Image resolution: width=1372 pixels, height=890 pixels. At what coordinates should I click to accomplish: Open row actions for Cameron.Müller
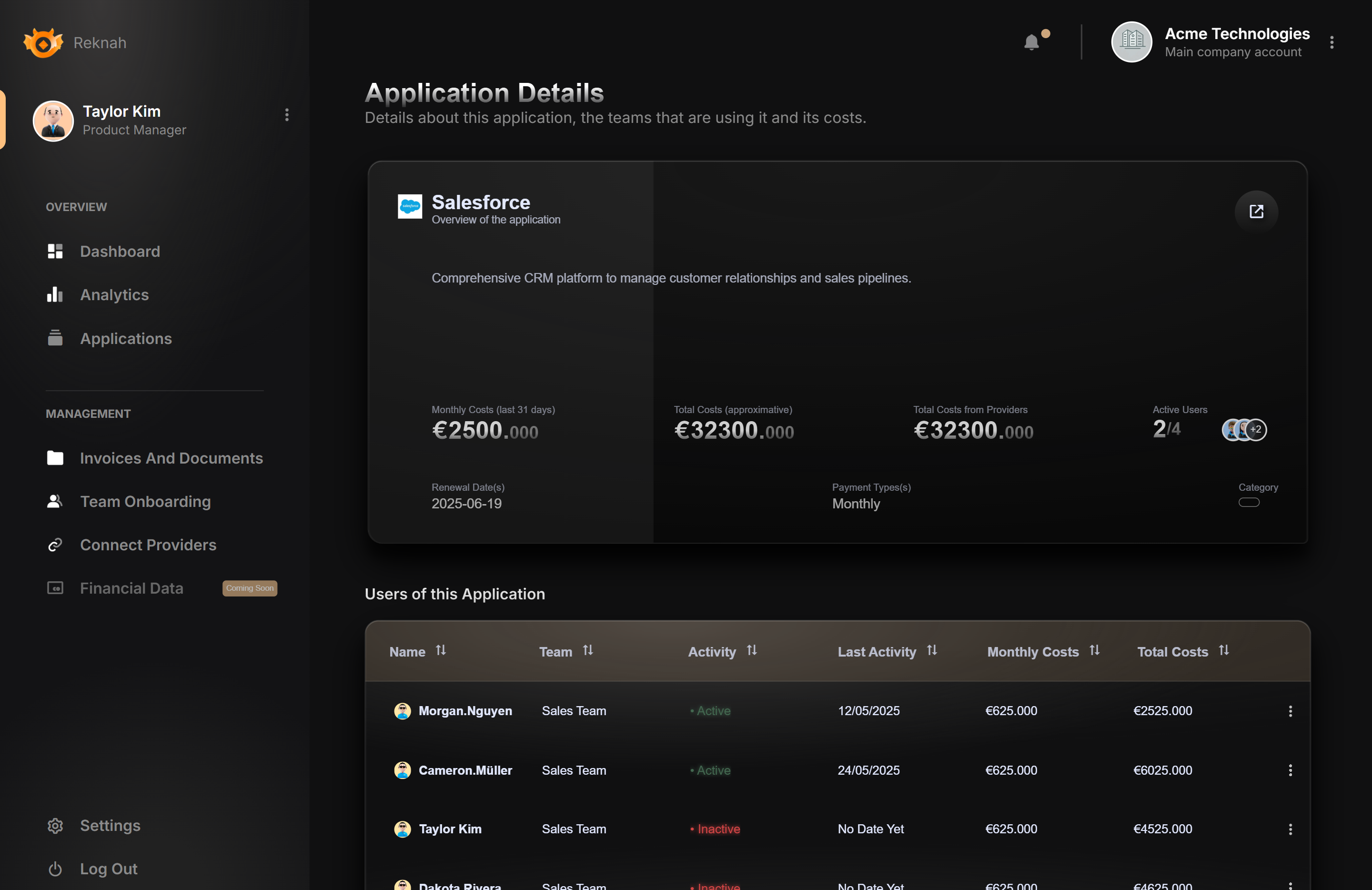click(1290, 770)
